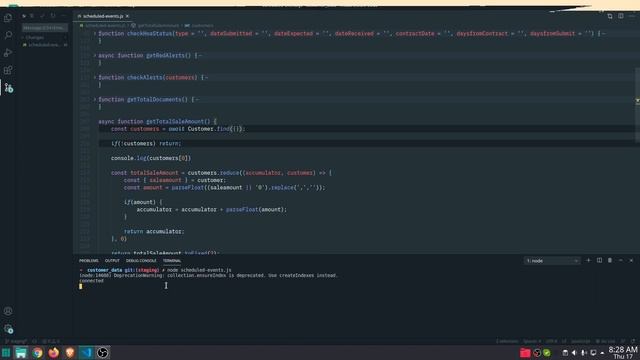
Task: Show hidden system tray icons arrow
Action: point(602,353)
